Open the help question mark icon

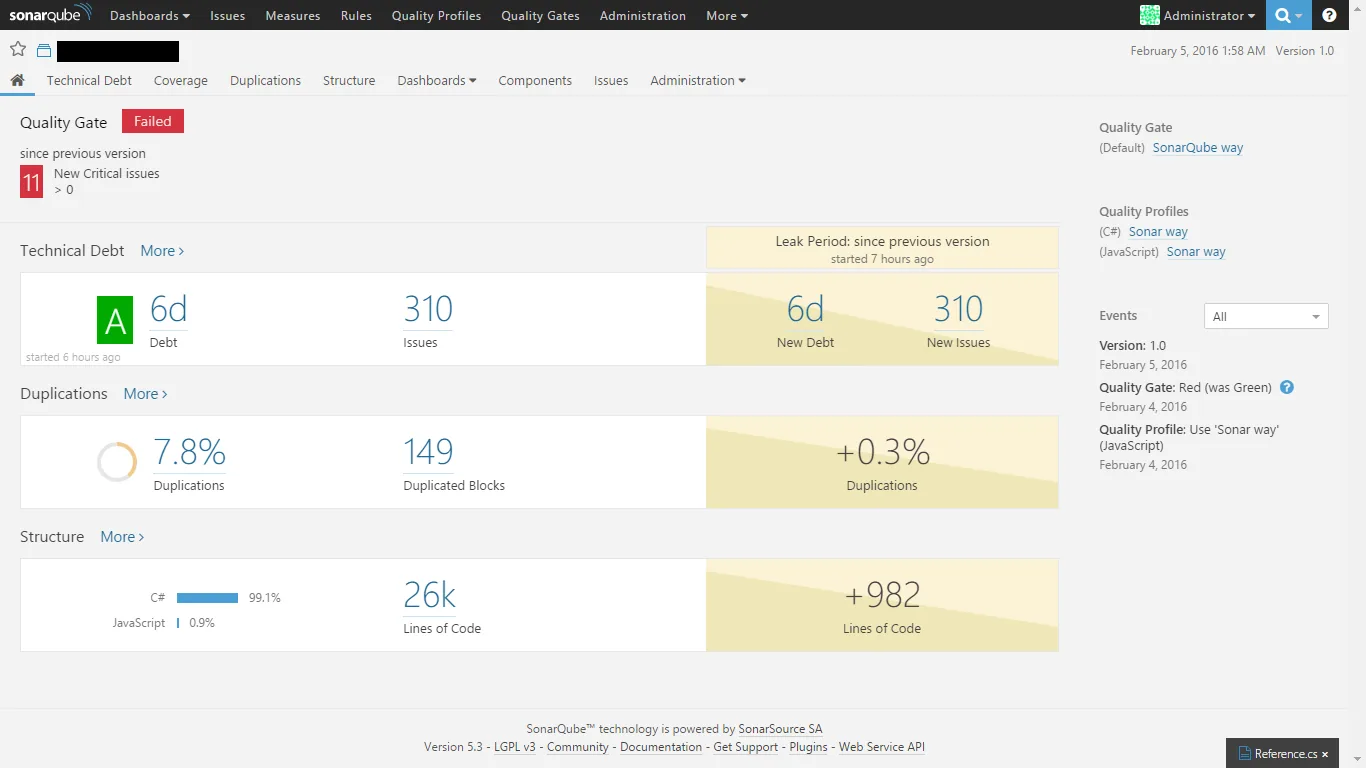point(1329,15)
